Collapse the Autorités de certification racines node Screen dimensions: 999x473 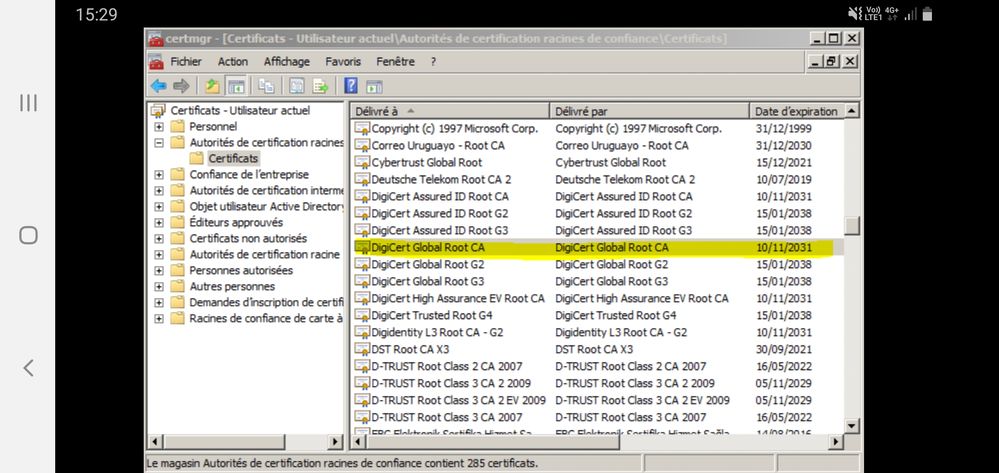(159, 143)
